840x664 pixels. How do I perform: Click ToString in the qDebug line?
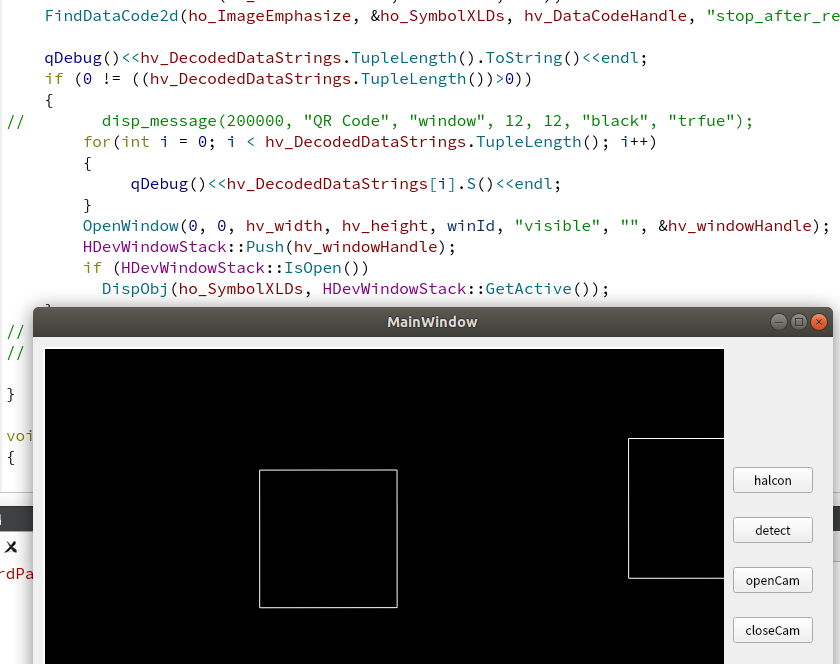(523, 58)
